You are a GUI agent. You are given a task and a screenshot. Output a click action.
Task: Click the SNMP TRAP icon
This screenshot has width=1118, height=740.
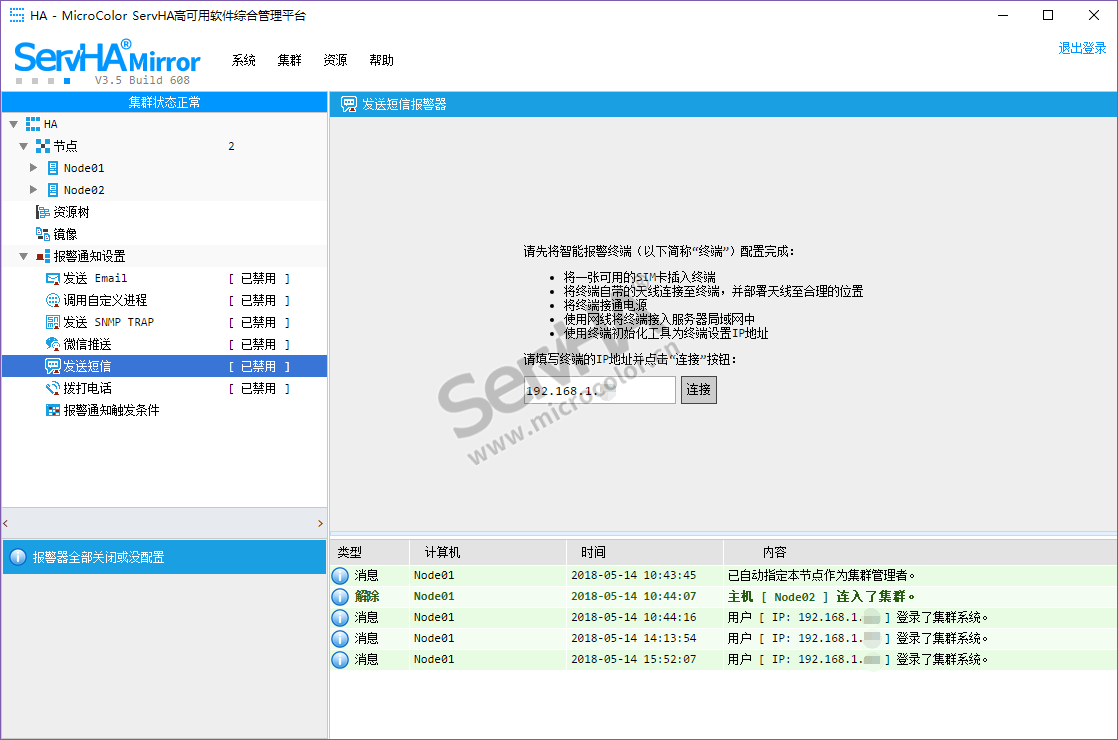coord(53,322)
